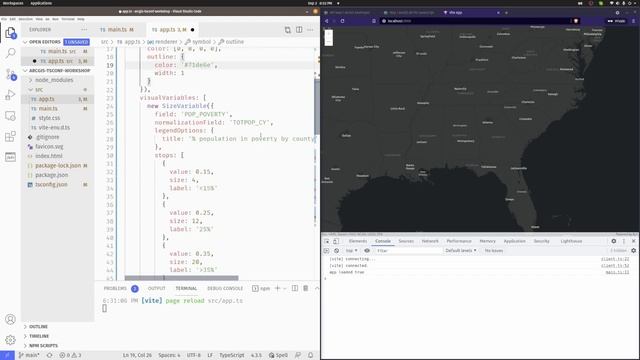Open the Elements tab in DevTools

tap(358, 241)
